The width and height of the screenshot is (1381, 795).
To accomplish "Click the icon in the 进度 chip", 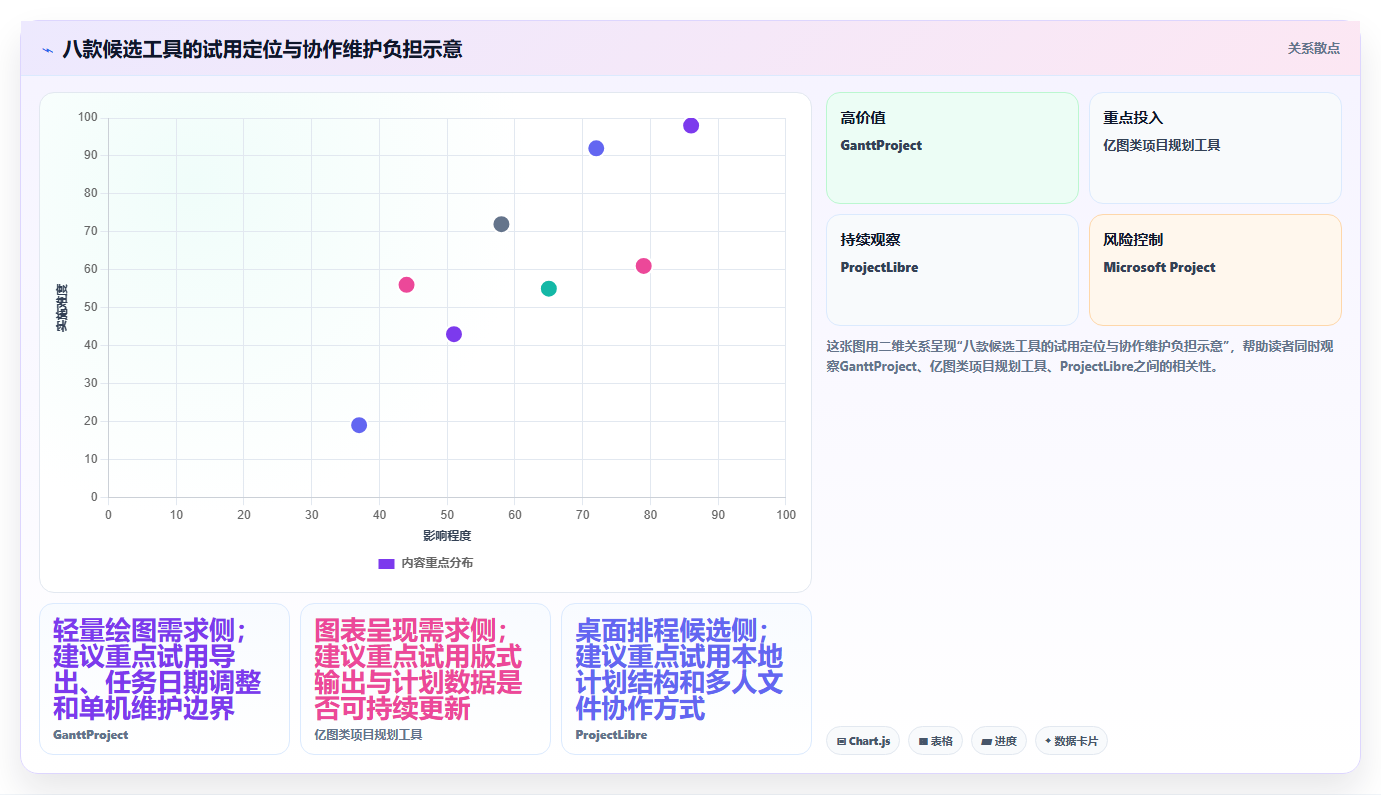I will click(986, 742).
